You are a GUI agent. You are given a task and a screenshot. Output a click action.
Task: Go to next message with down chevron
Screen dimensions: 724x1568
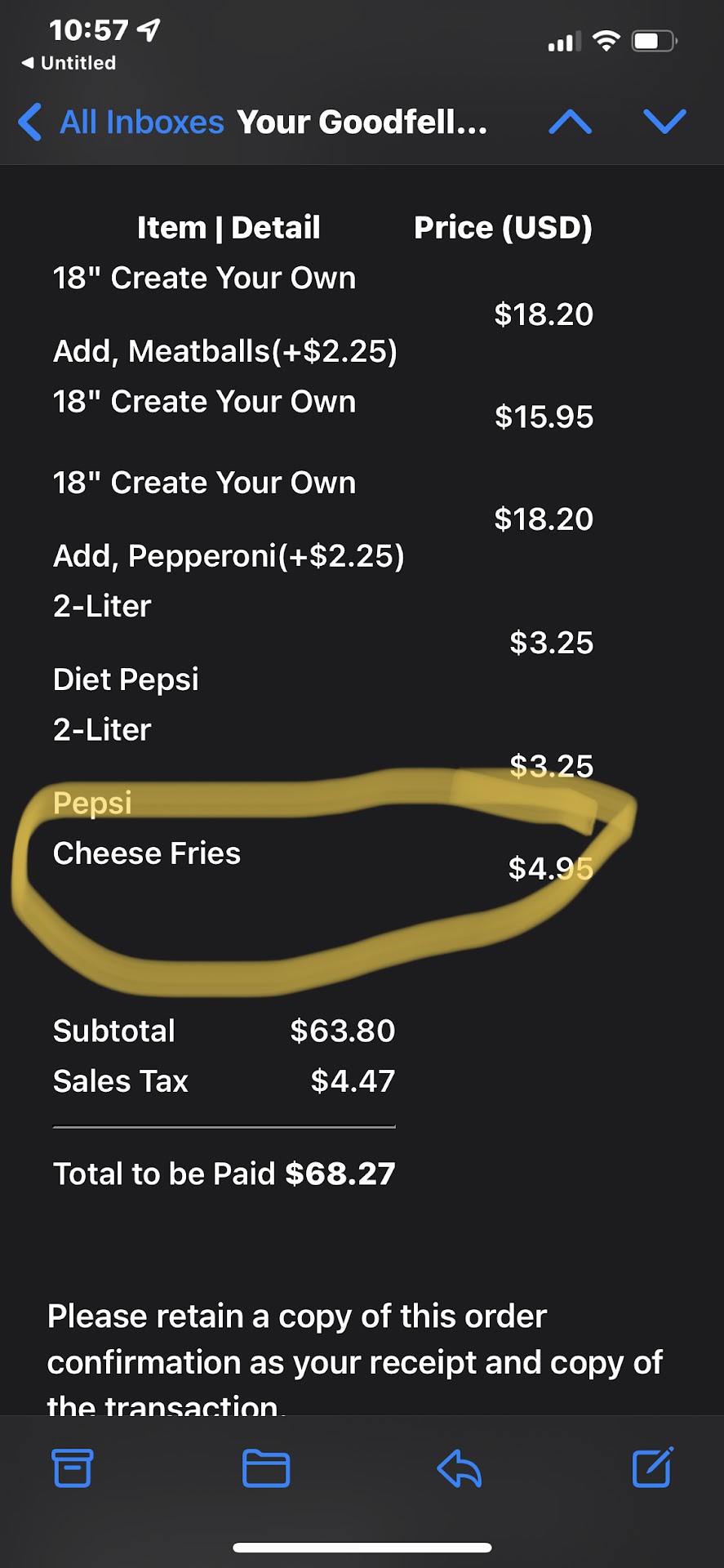[664, 122]
